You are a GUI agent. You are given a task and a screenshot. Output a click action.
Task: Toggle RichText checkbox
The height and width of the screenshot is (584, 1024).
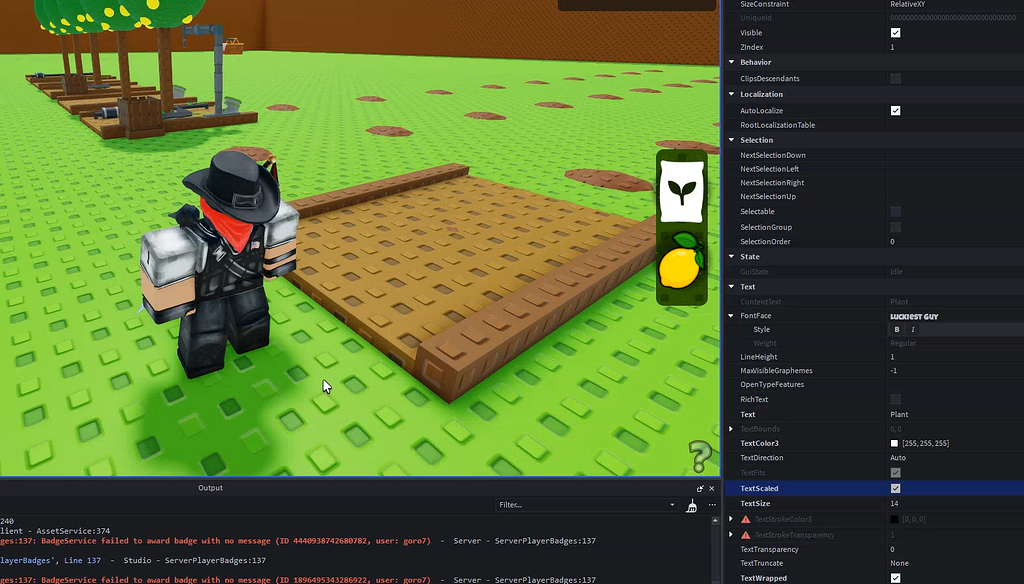(895, 400)
